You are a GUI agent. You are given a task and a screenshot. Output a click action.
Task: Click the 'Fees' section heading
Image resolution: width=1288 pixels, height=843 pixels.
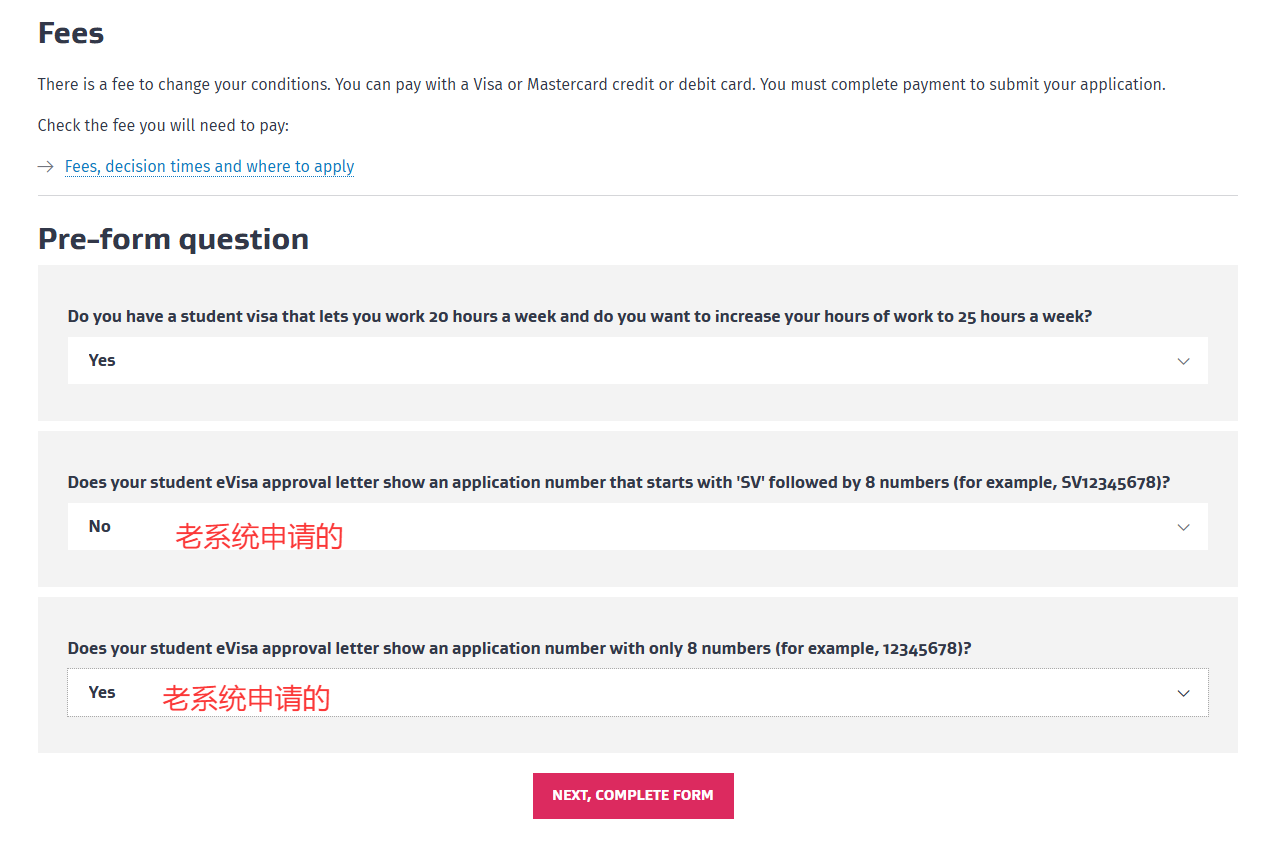coord(71,33)
